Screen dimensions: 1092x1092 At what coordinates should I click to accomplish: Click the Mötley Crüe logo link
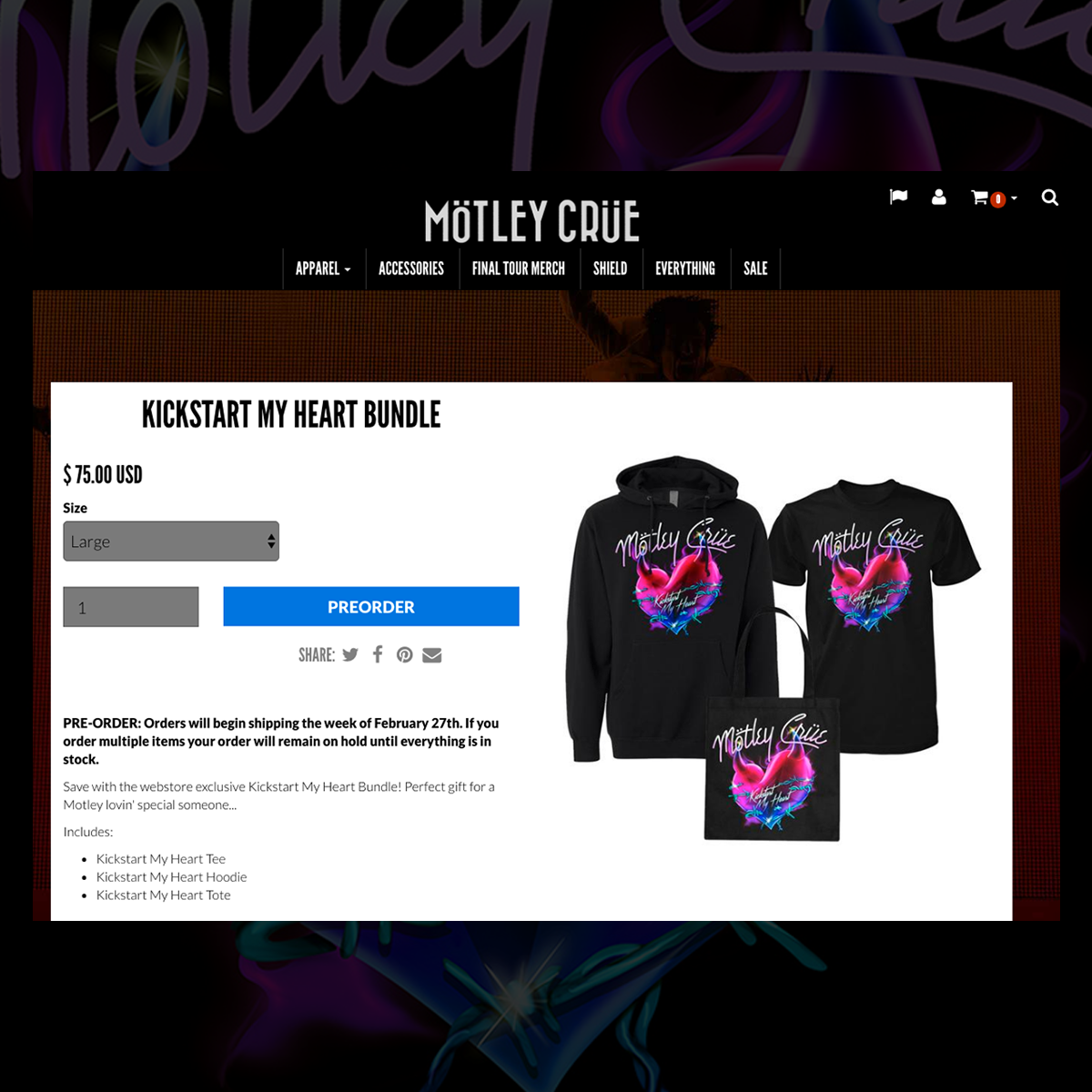tap(532, 222)
